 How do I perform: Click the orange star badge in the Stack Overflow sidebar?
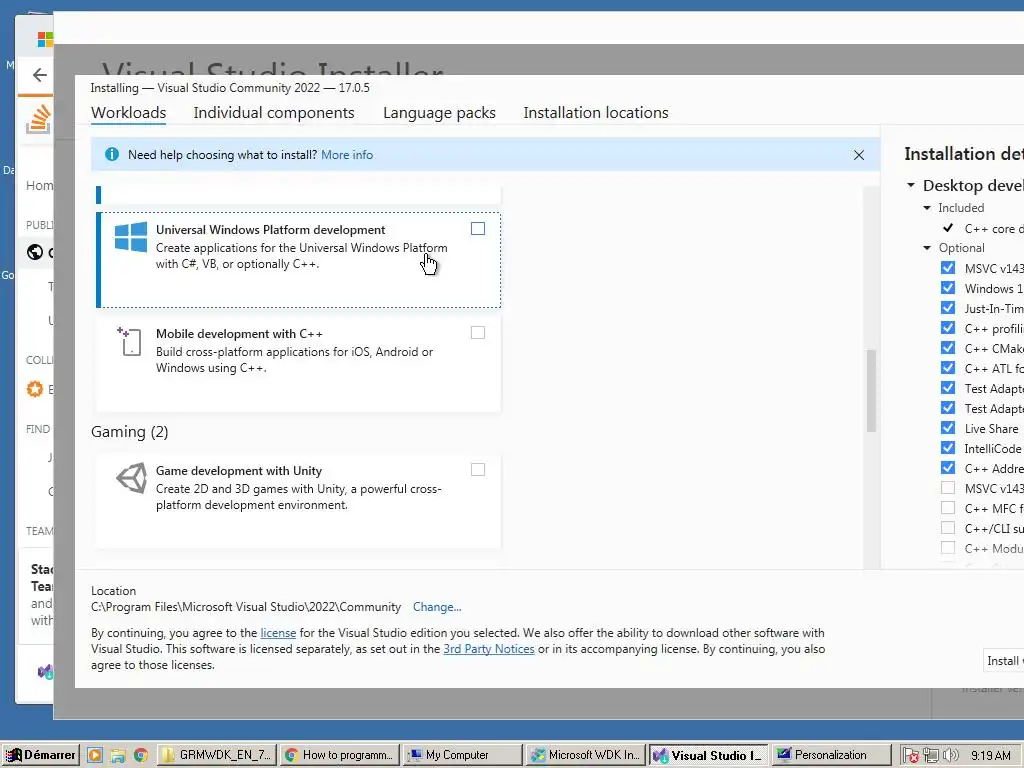35,389
